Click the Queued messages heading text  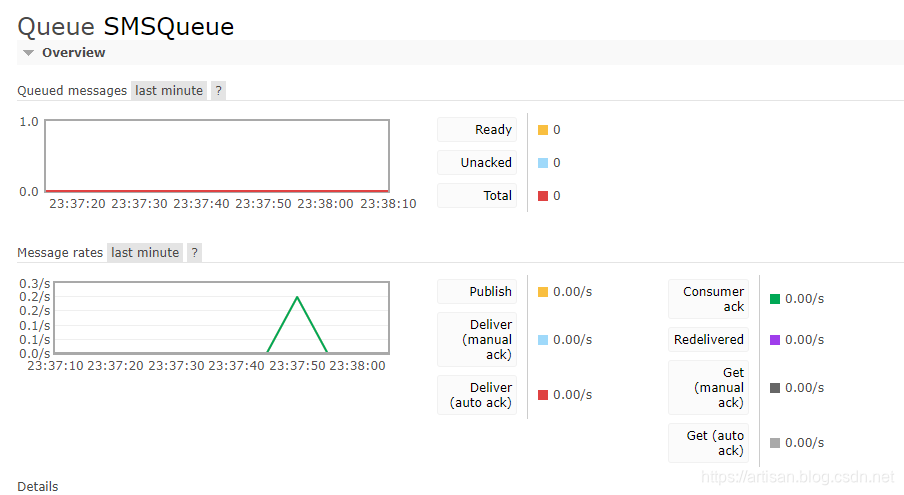[x=72, y=90]
